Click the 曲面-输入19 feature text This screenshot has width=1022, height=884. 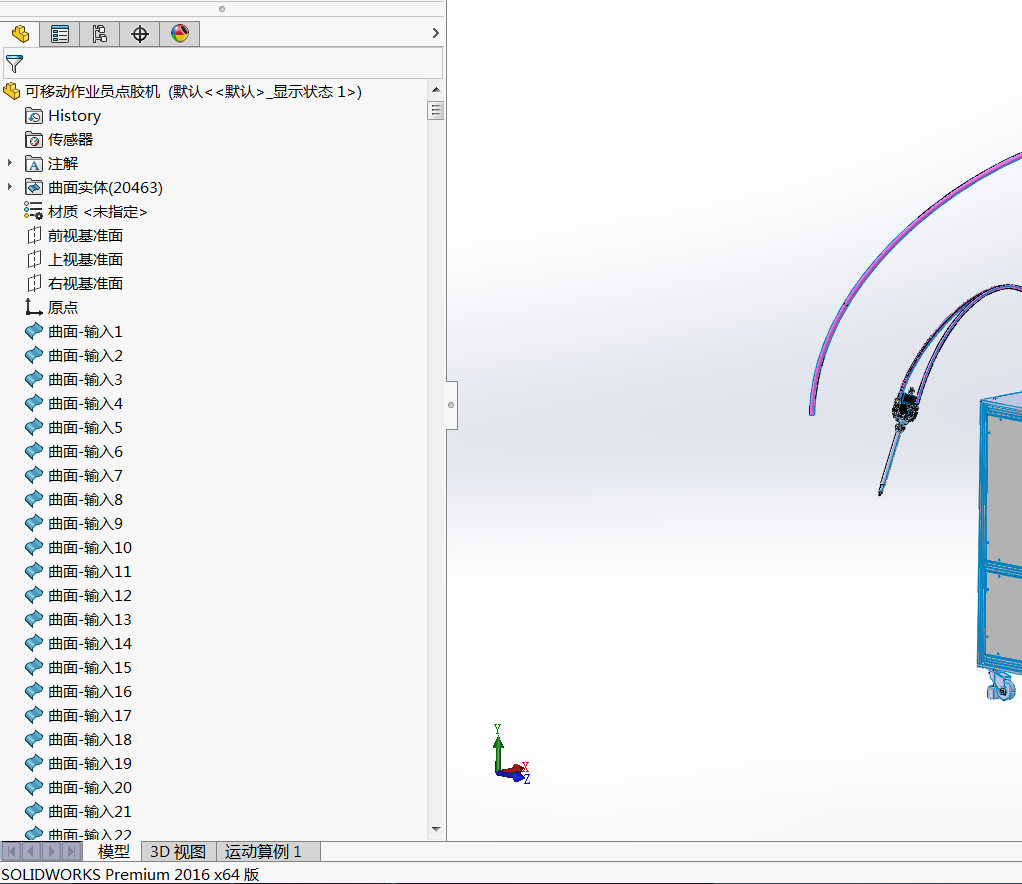(90, 763)
